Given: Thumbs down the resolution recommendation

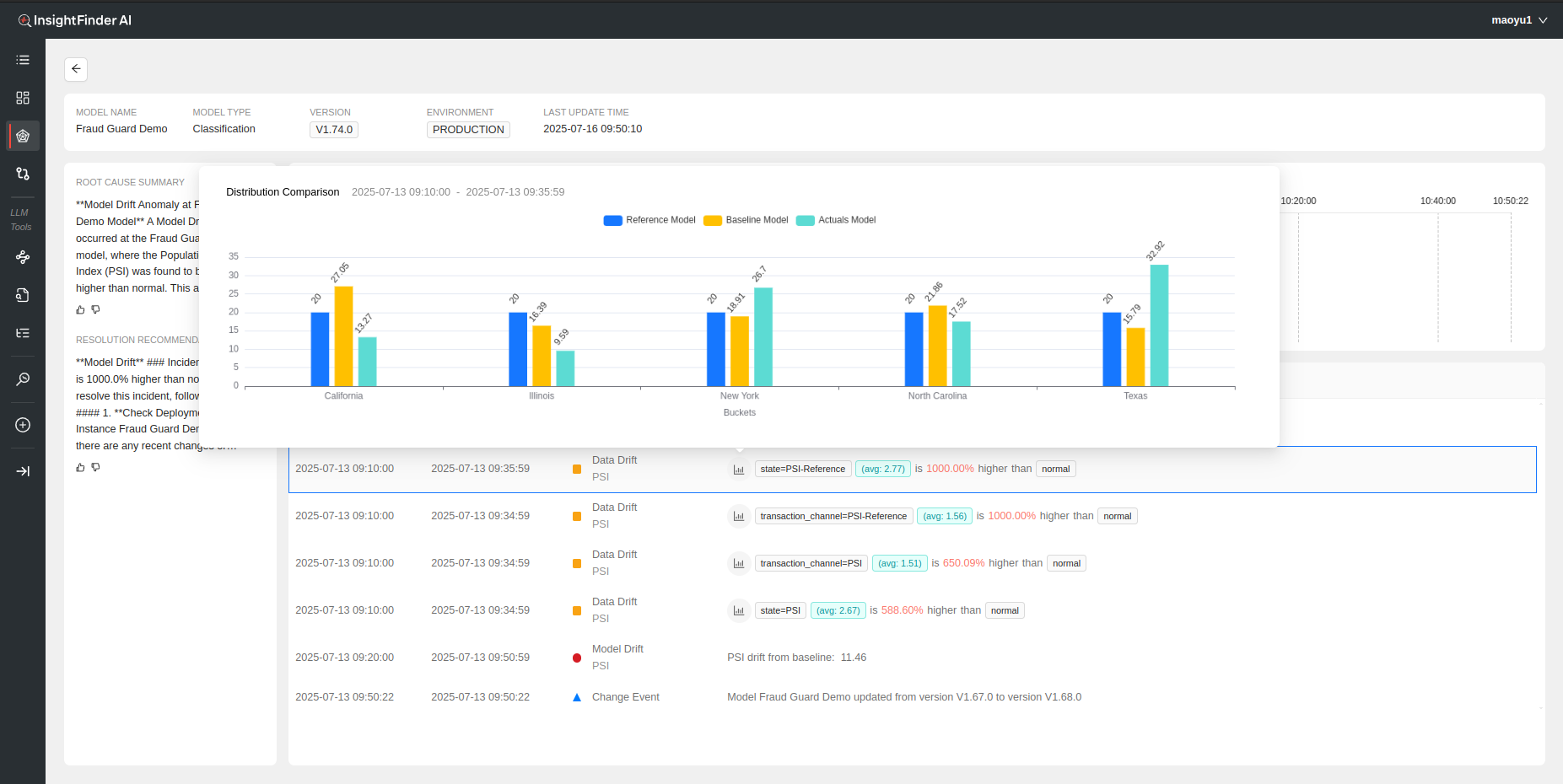Looking at the screenshot, I should click(x=95, y=467).
